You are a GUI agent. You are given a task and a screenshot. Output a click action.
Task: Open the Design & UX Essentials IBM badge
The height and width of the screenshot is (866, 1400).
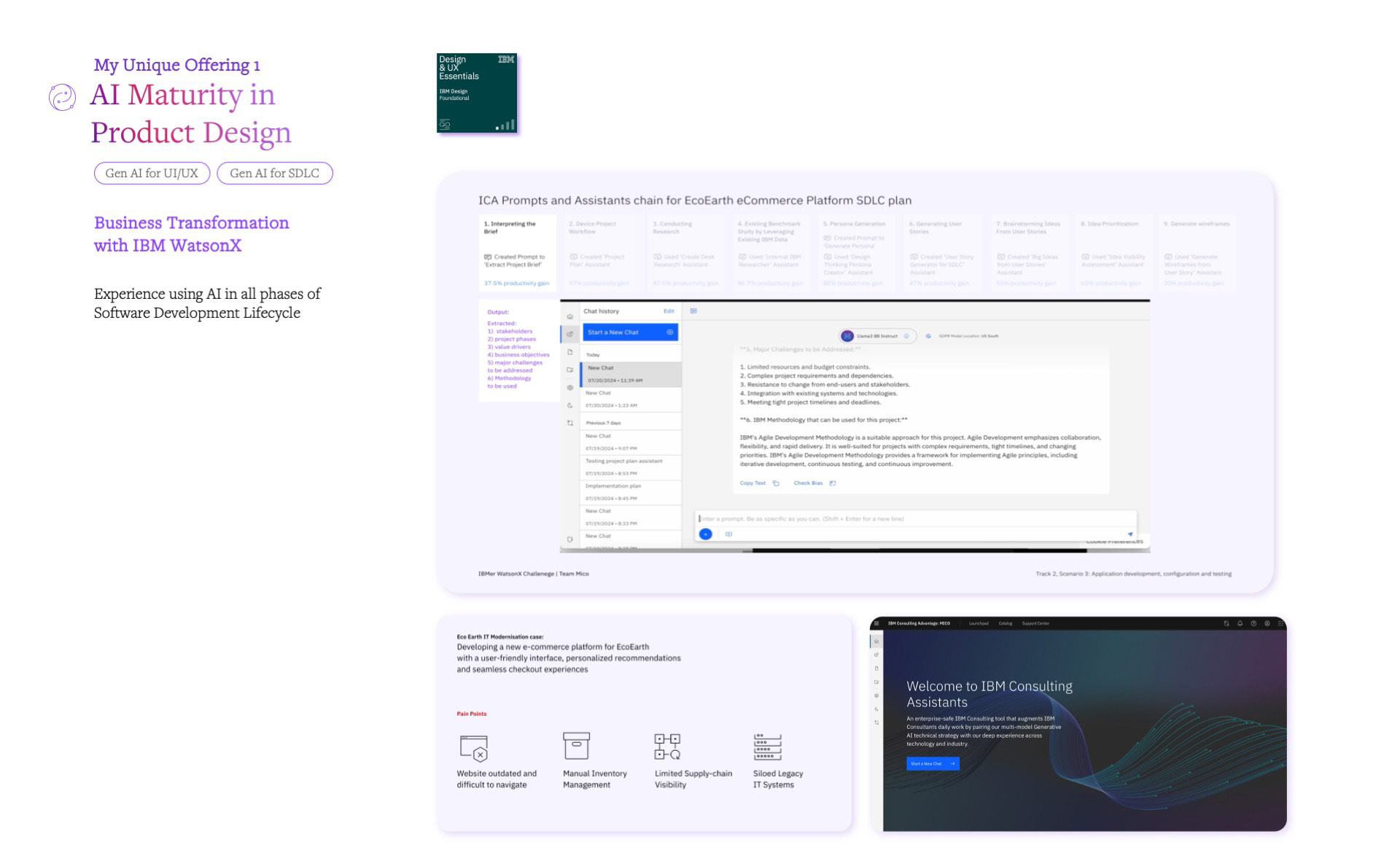[477, 93]
